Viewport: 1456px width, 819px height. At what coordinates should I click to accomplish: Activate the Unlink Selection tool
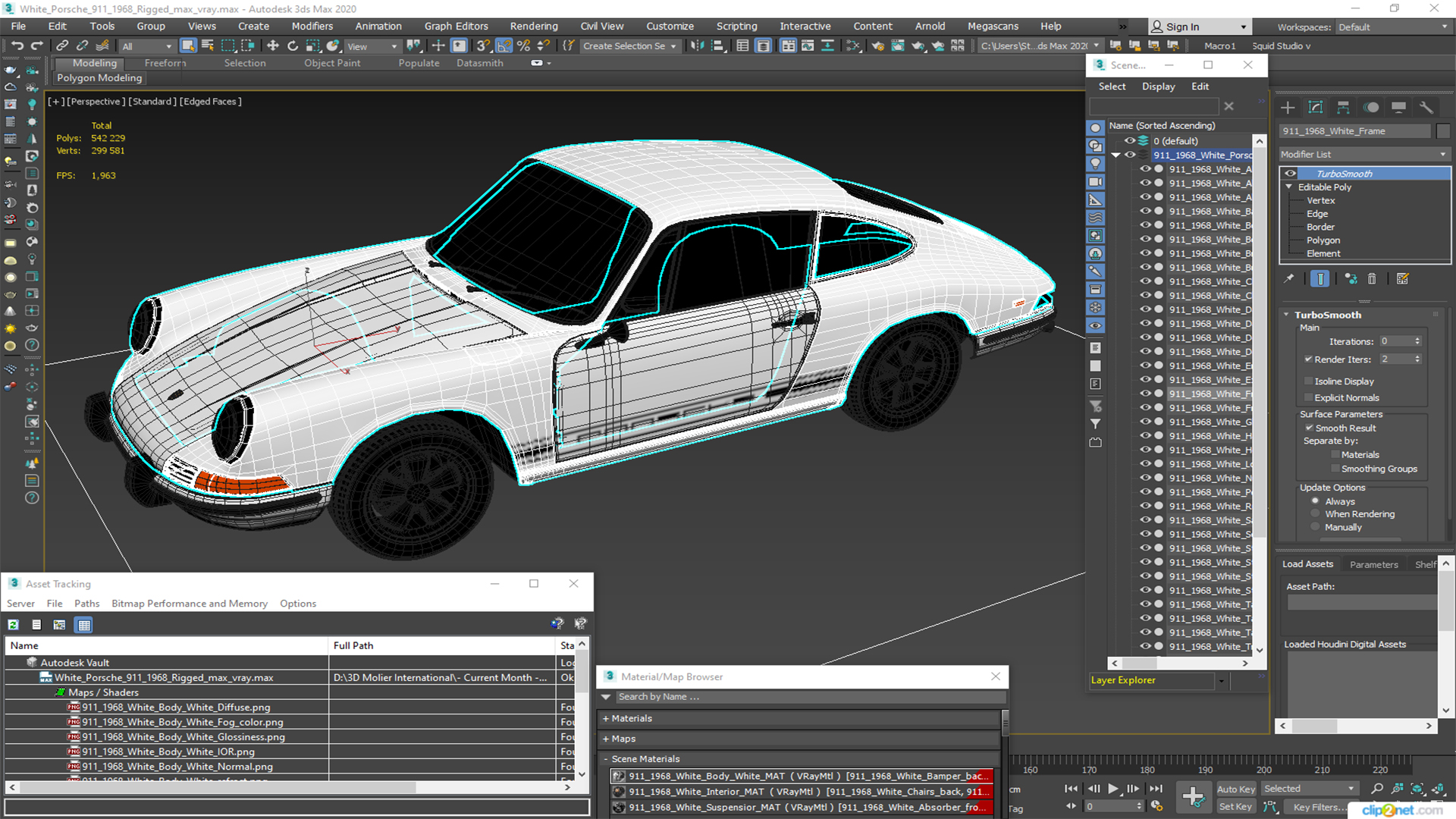tap(82, 45)
